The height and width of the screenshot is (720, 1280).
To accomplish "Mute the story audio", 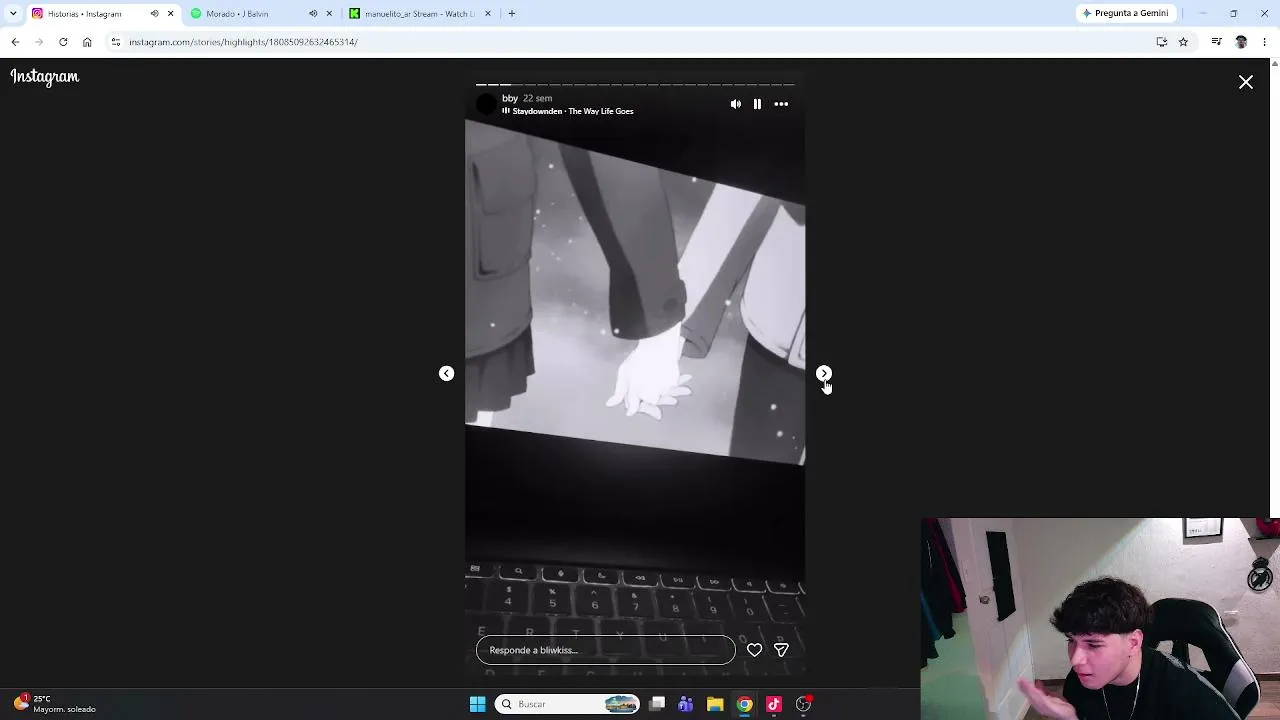I will click(x=736, y=104).
